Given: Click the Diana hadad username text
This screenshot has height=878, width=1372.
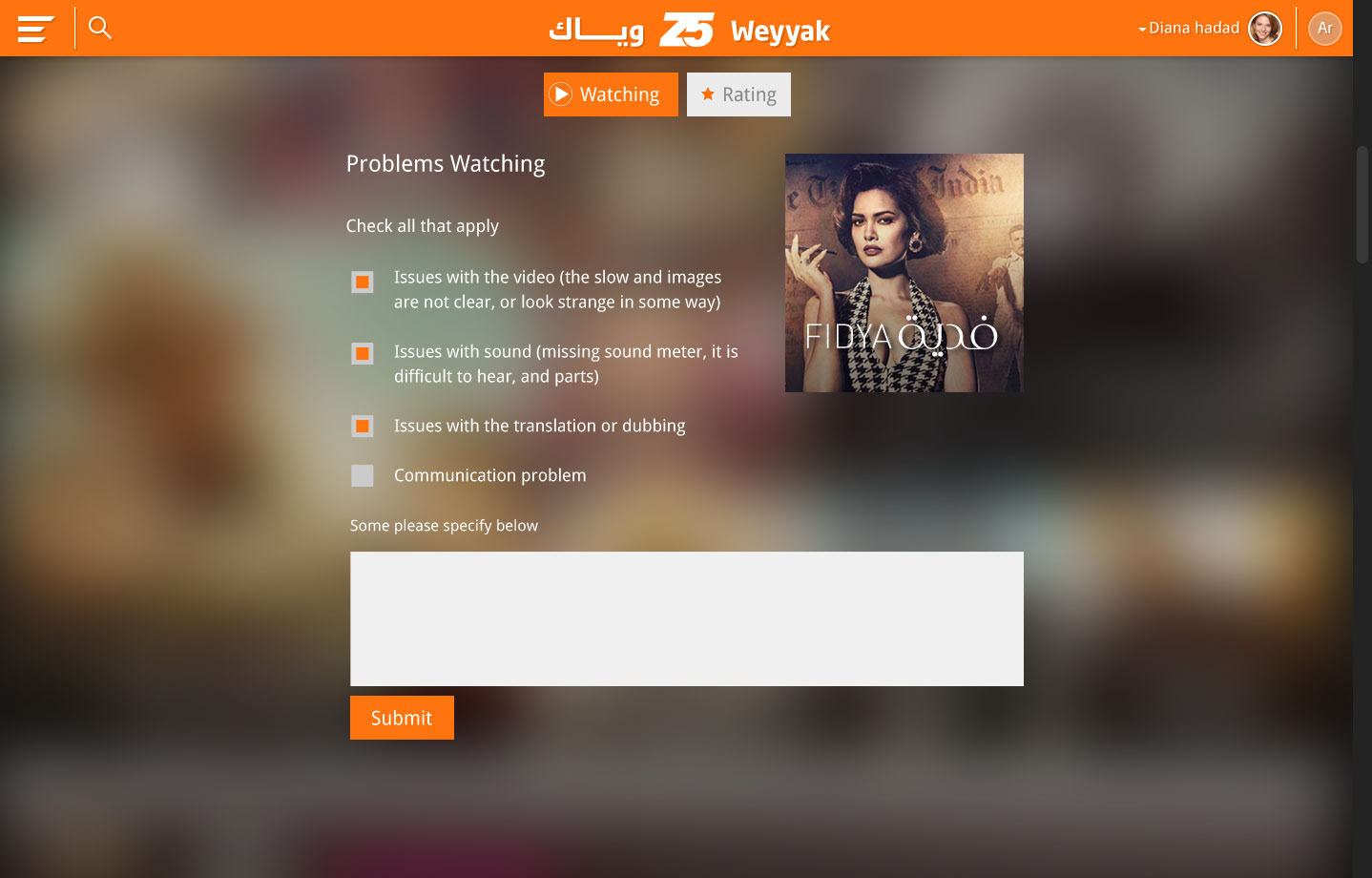Looking at the screenshot, I should point(1194,28).
